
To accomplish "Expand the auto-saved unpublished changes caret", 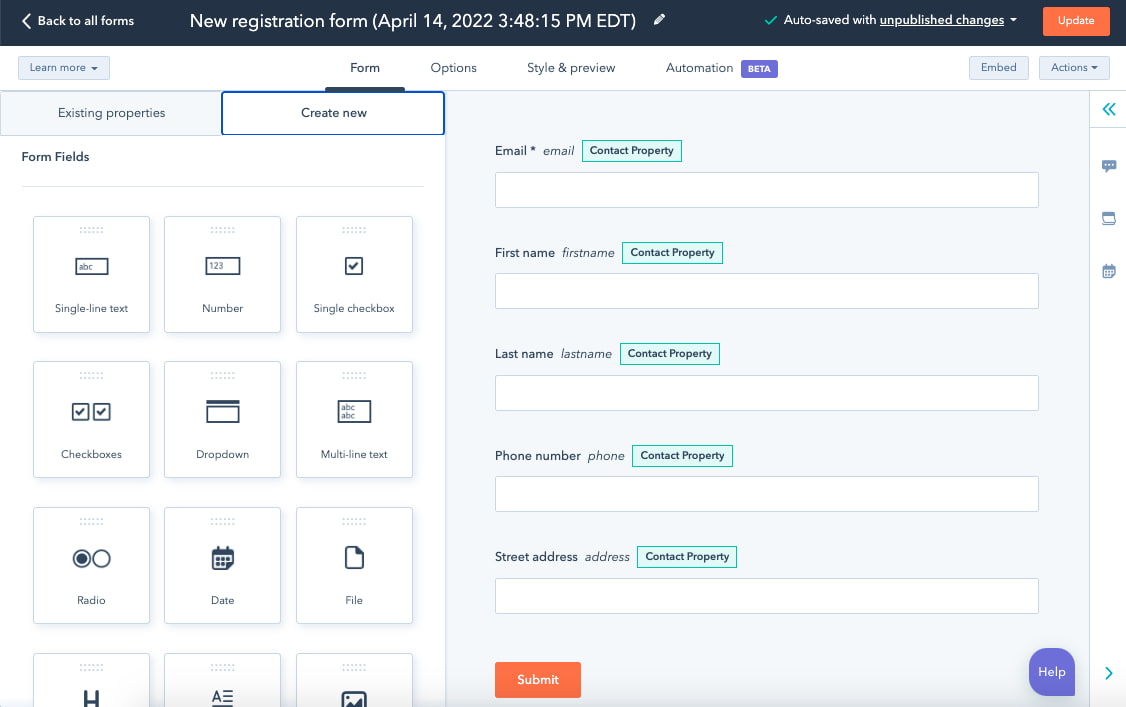I will click(1013, 20).
